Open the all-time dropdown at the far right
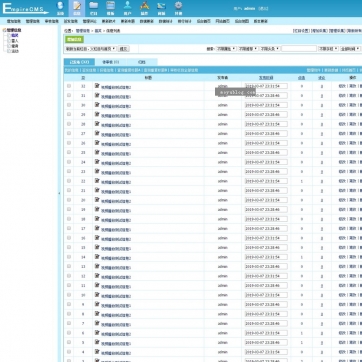Screen dimensions: 362x362 tap(350, 49)
